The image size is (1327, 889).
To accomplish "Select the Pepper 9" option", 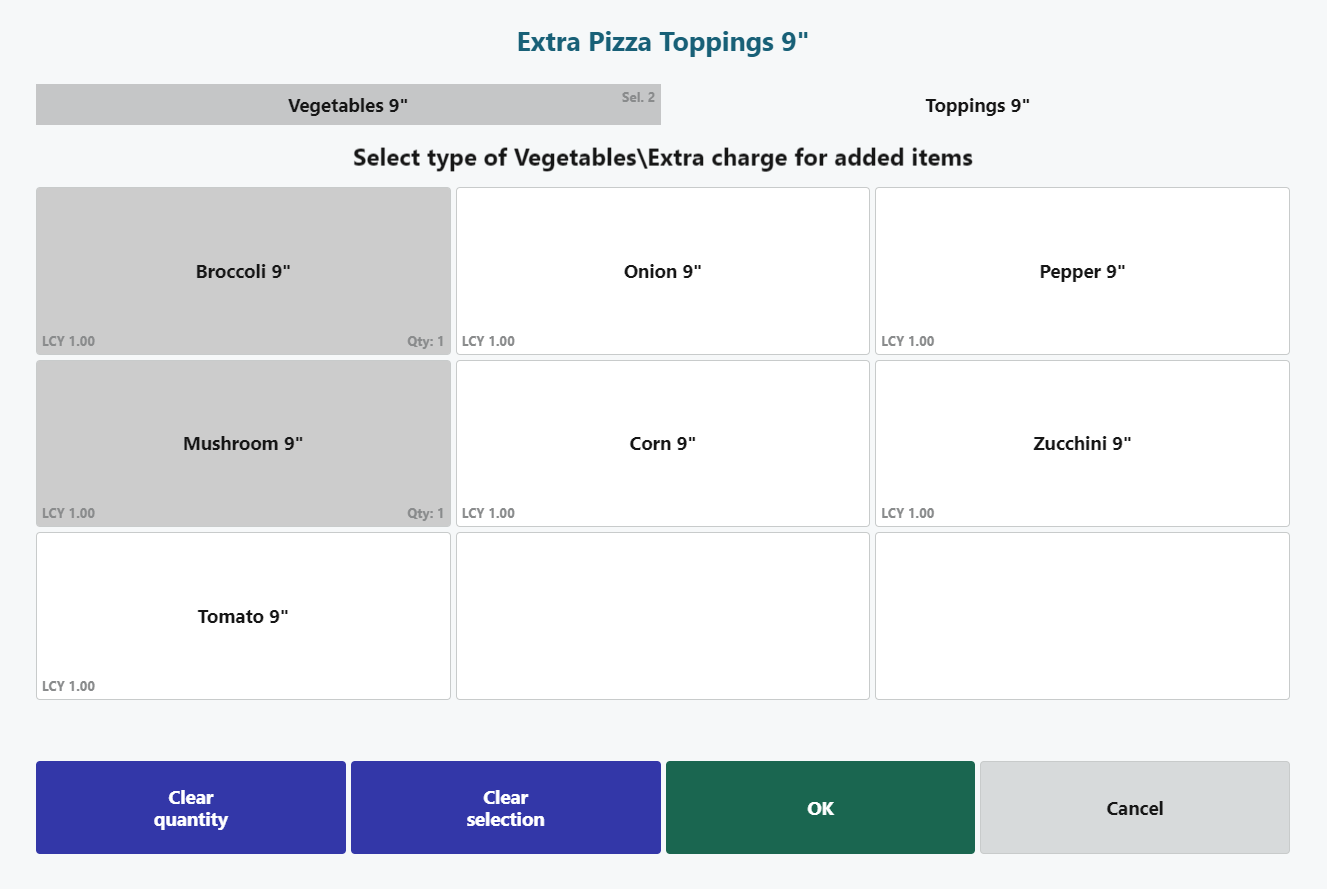I will [x=1082, y=271].
